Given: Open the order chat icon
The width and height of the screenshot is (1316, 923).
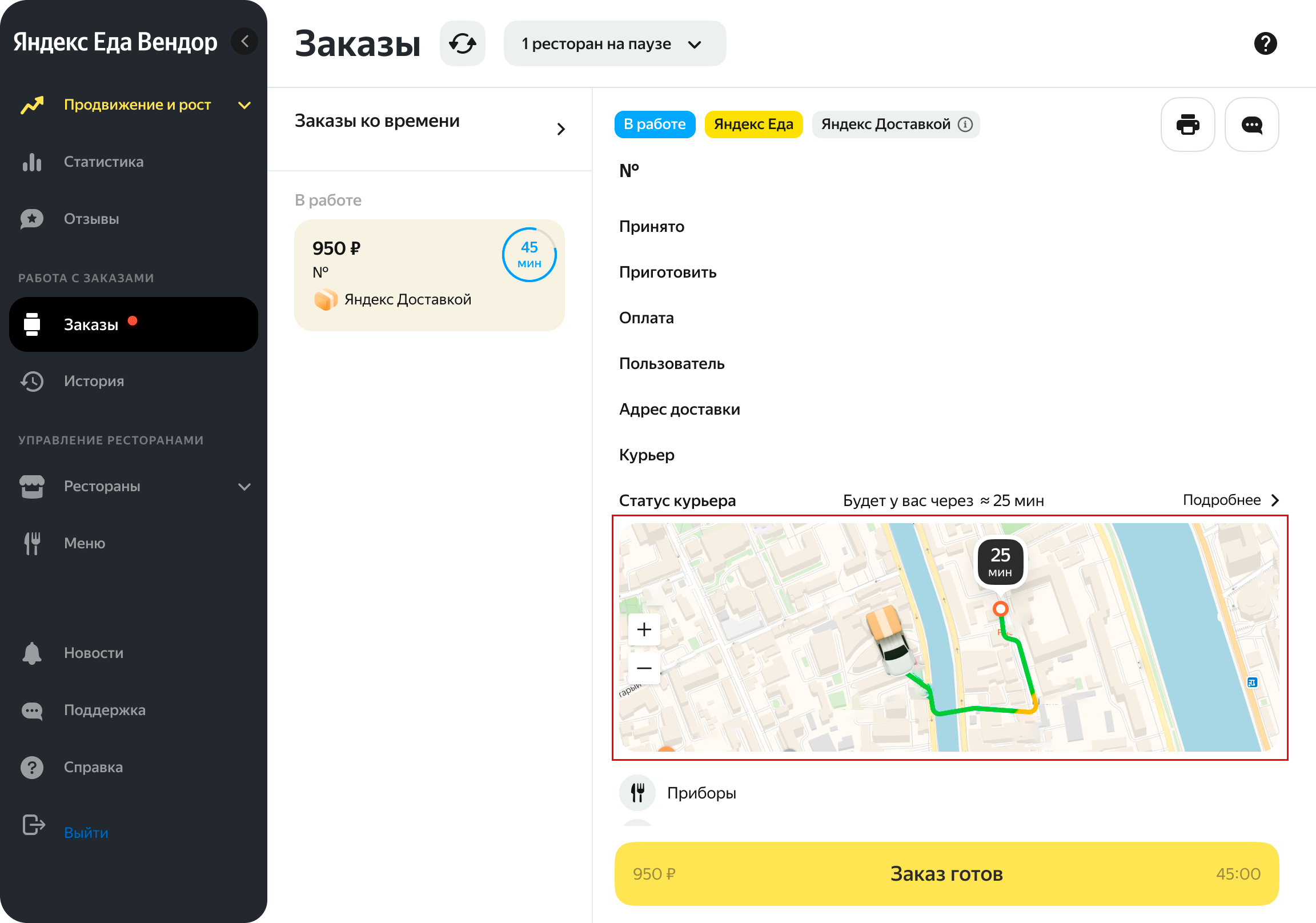Looking at the screenshot, I should tap(1251, 125).
